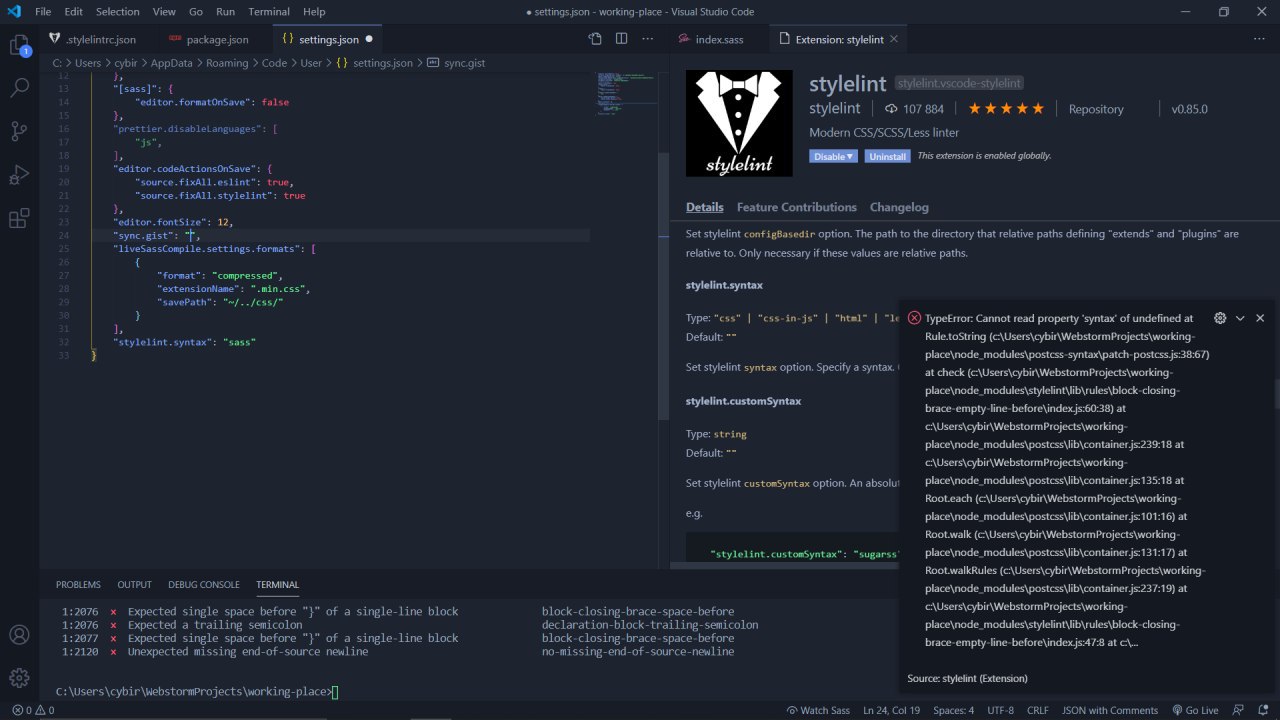Screen dimensions: 1280x720
Task: Click the install count download icon
Action: (x=890, y=109)
